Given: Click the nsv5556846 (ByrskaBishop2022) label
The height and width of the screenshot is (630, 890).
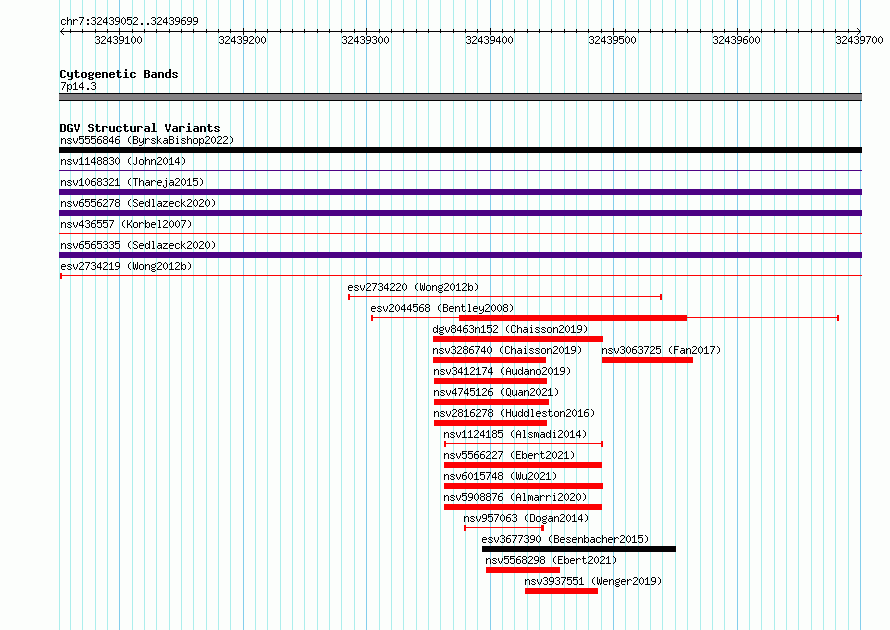Looking at the screenshot, I should coord(147,140).
